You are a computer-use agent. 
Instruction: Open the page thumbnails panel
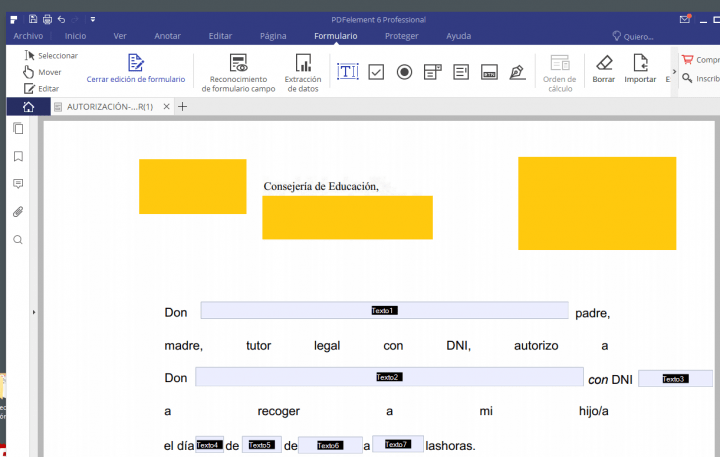pyautogui.click(x=18, y=129)
